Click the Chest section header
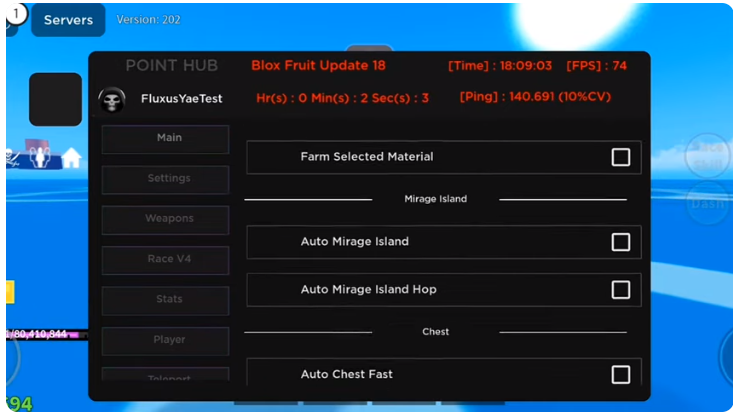 [x=435, y=332]
